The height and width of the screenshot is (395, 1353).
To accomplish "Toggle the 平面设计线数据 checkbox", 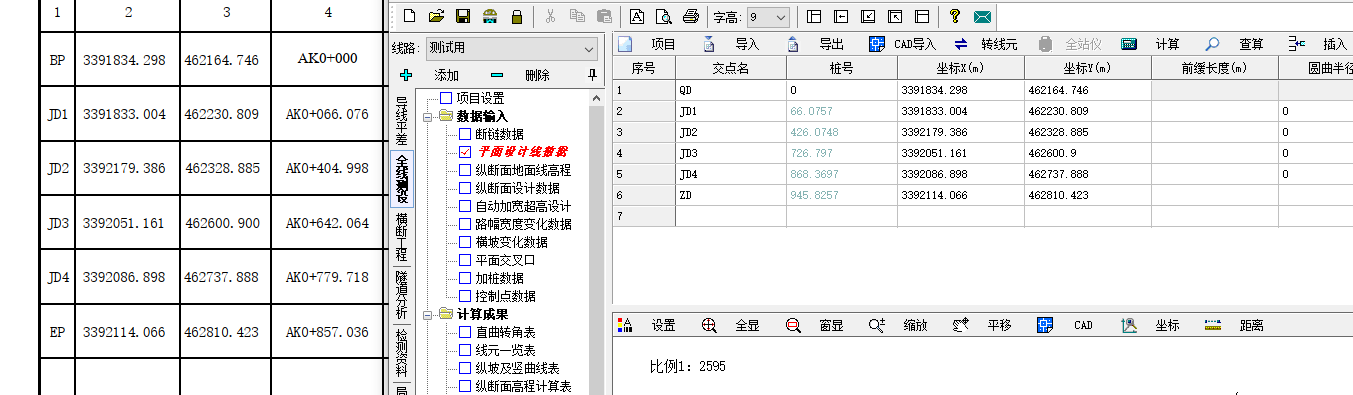I will coord(465,152).
